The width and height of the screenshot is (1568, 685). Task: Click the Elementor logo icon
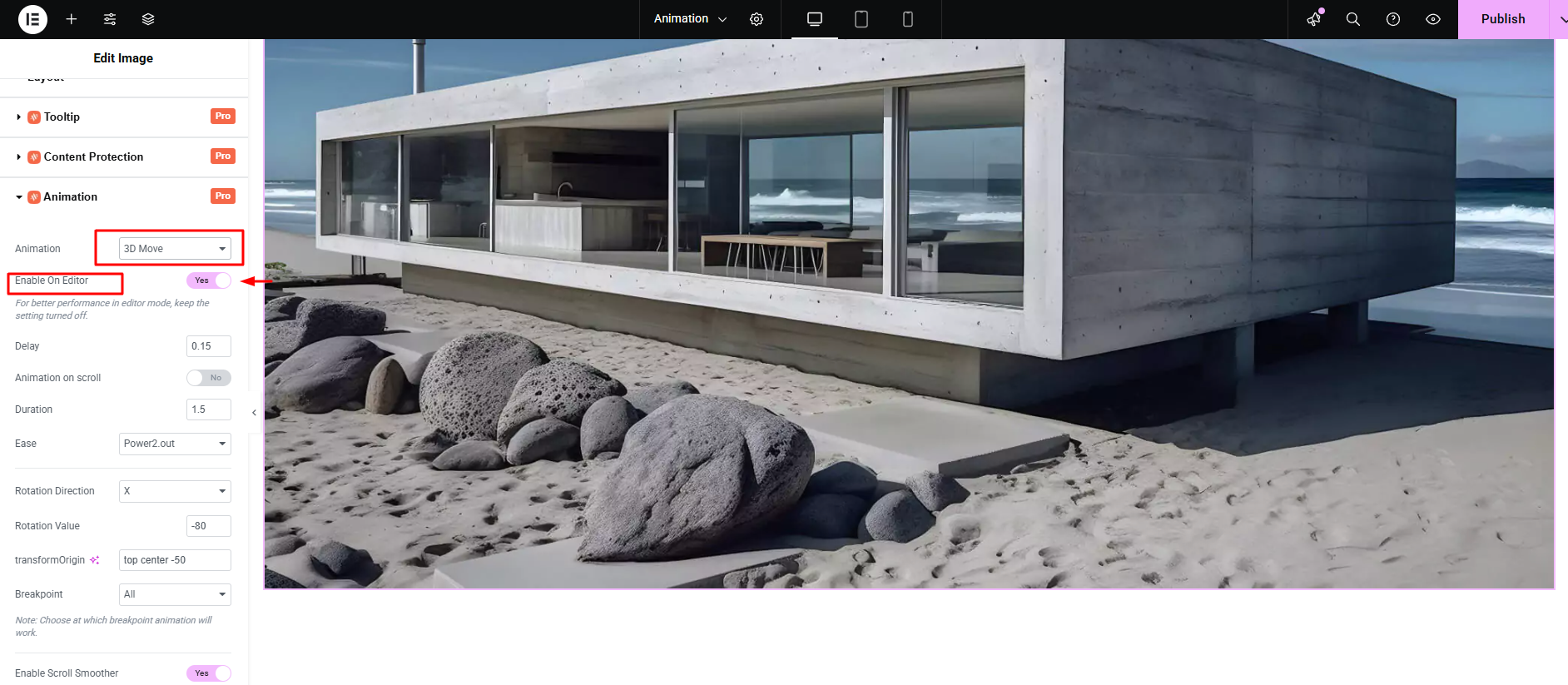[x=32, y=19]
